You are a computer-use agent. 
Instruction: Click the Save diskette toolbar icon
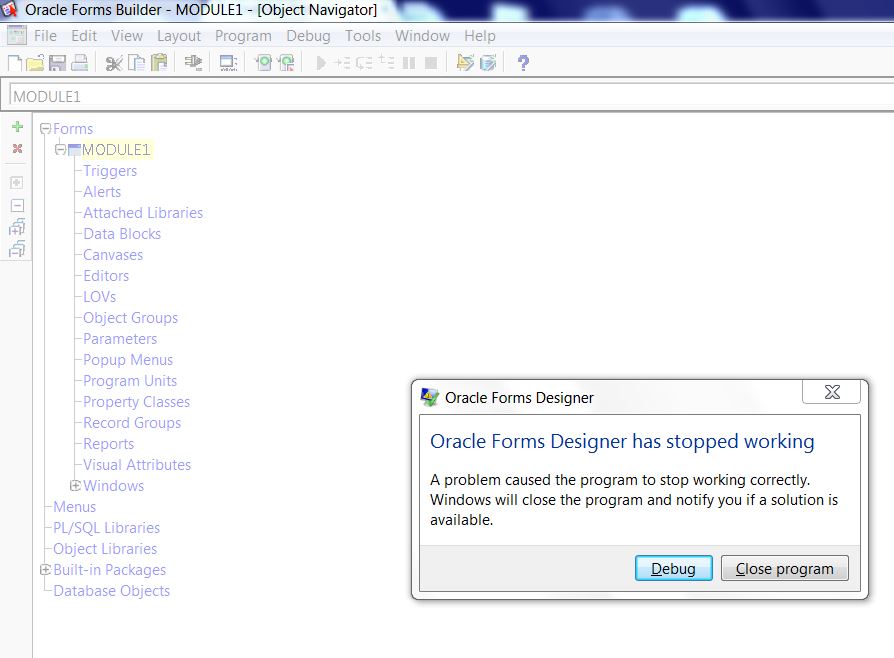tap(57, 63)
